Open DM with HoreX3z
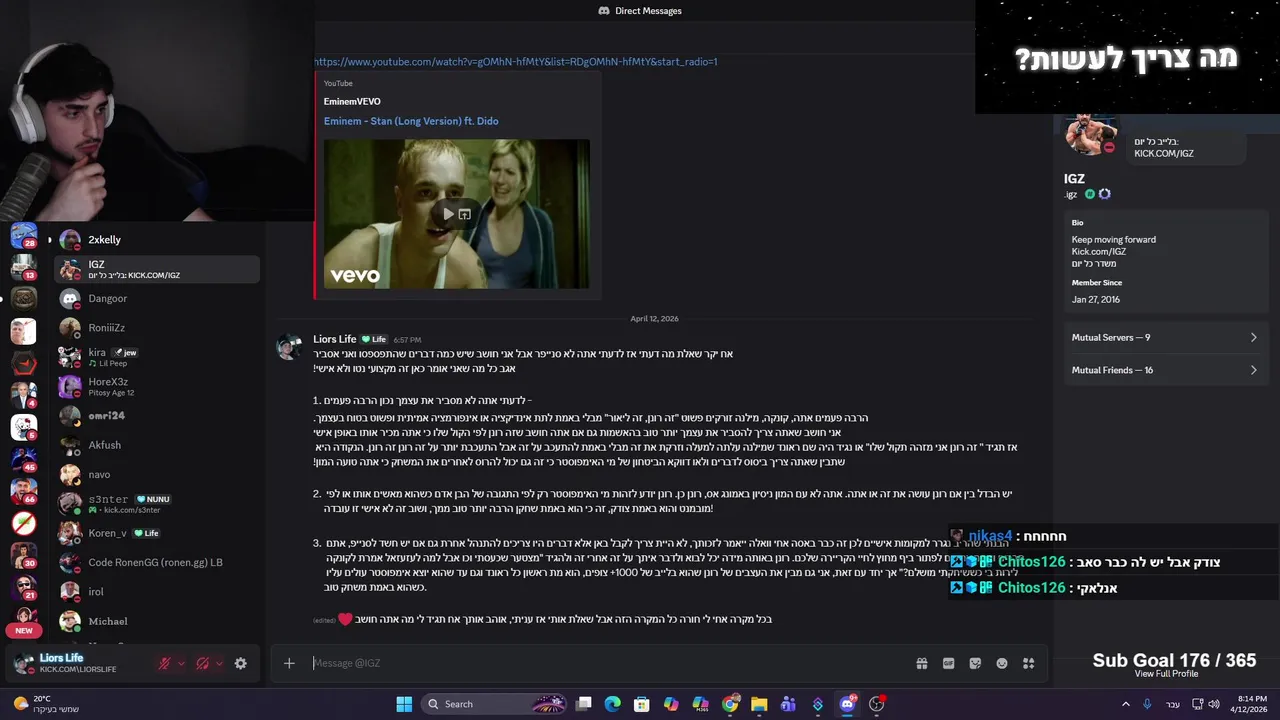The width and height of the screenshot is (1280, 720). [157, 386]
